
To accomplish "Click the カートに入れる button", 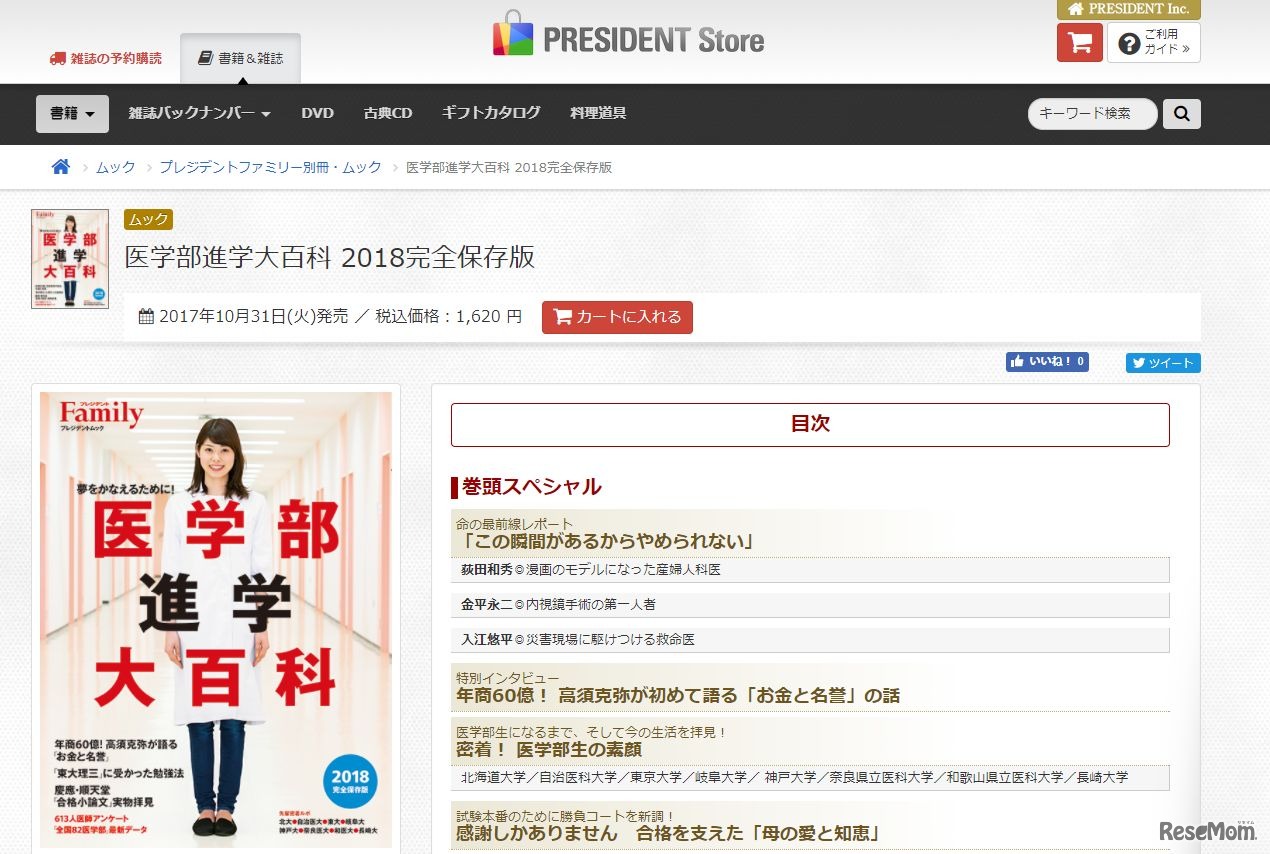I will (617, 317).
